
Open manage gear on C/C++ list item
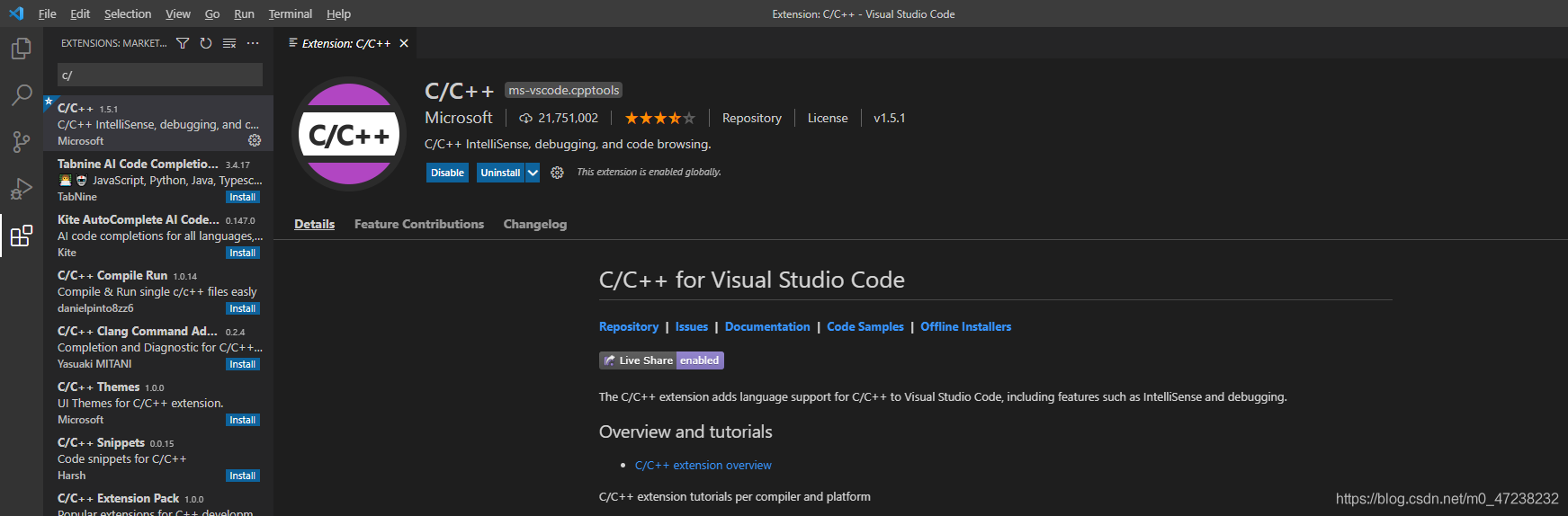pyautogui.click(x=255, y=140)
